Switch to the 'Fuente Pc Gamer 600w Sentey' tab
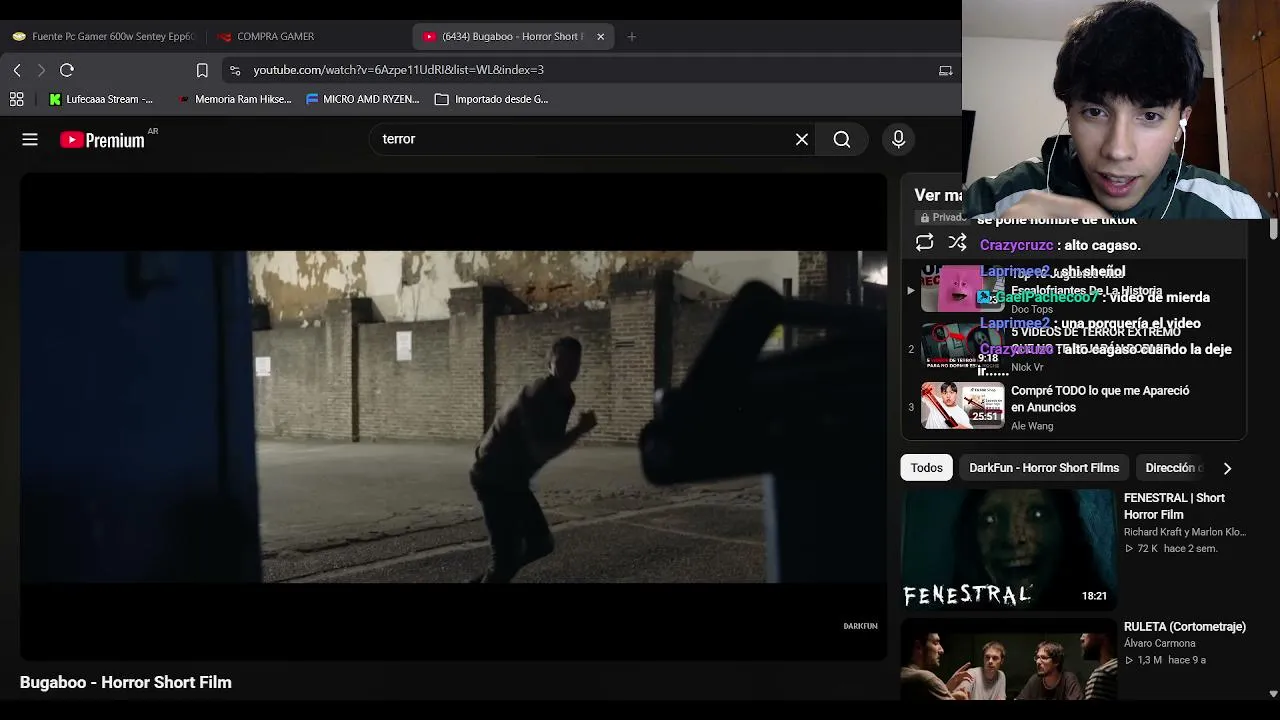The image size is (1280, 720). (104, 36)
